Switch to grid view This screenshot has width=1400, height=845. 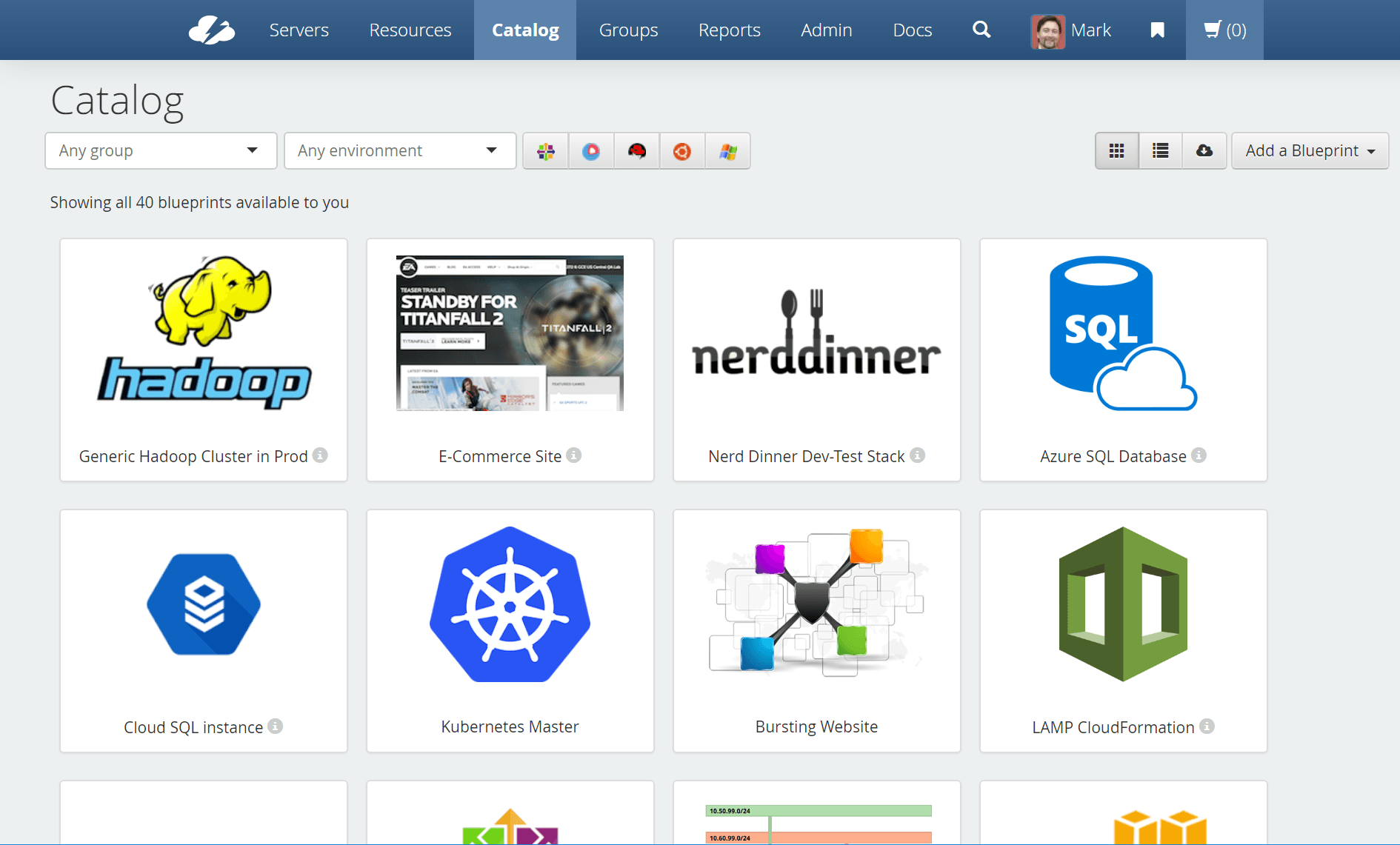tap(1116, 151)
